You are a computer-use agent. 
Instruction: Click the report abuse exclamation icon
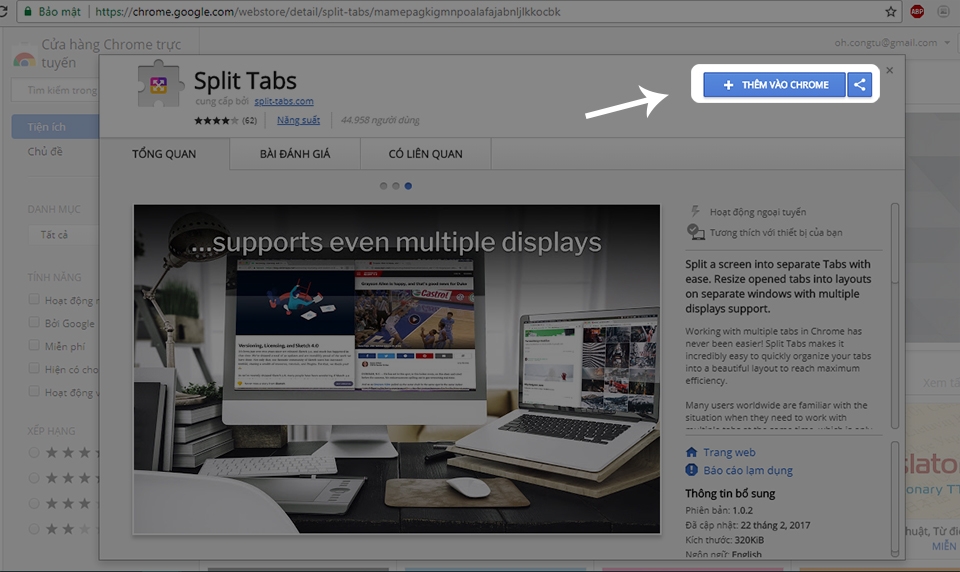[x=691, y=470]
